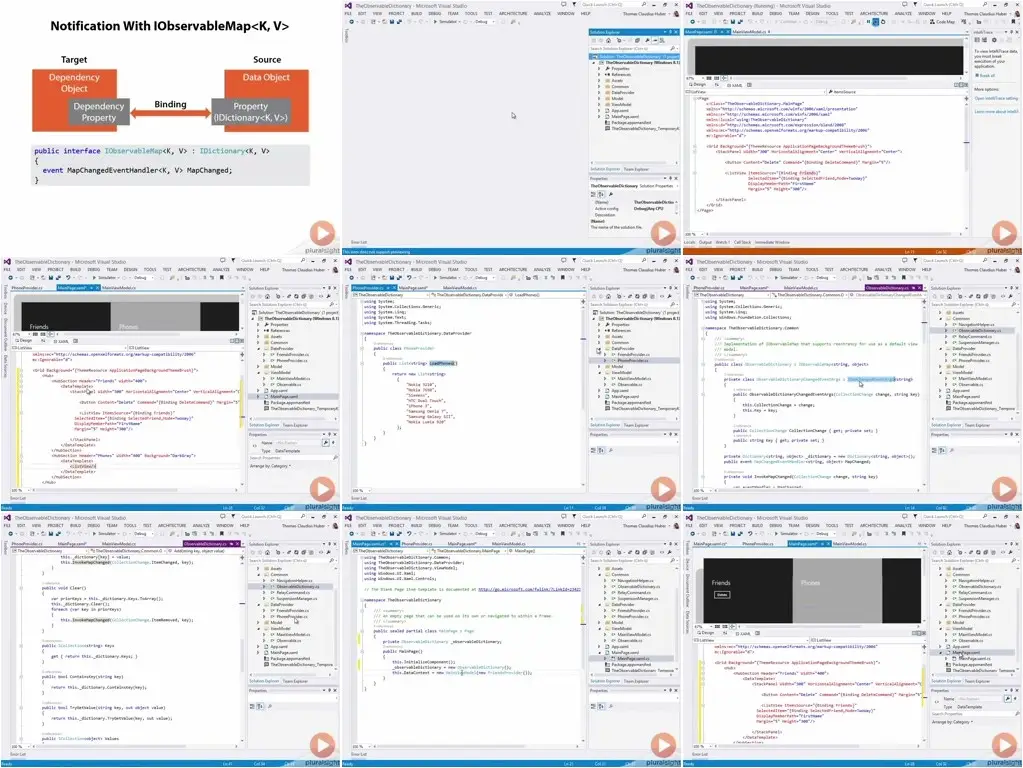Expand the References node in empty-editor window
This screenshot has width=1023, height=768.
(600, 74)
